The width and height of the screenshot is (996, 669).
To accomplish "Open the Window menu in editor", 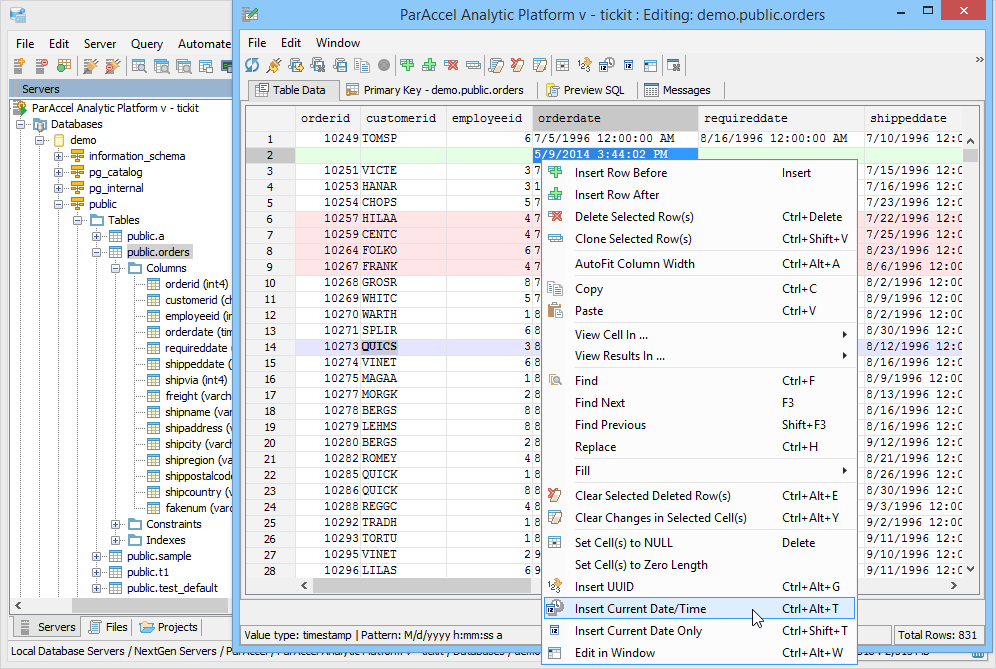I will [x=338, y=43].
